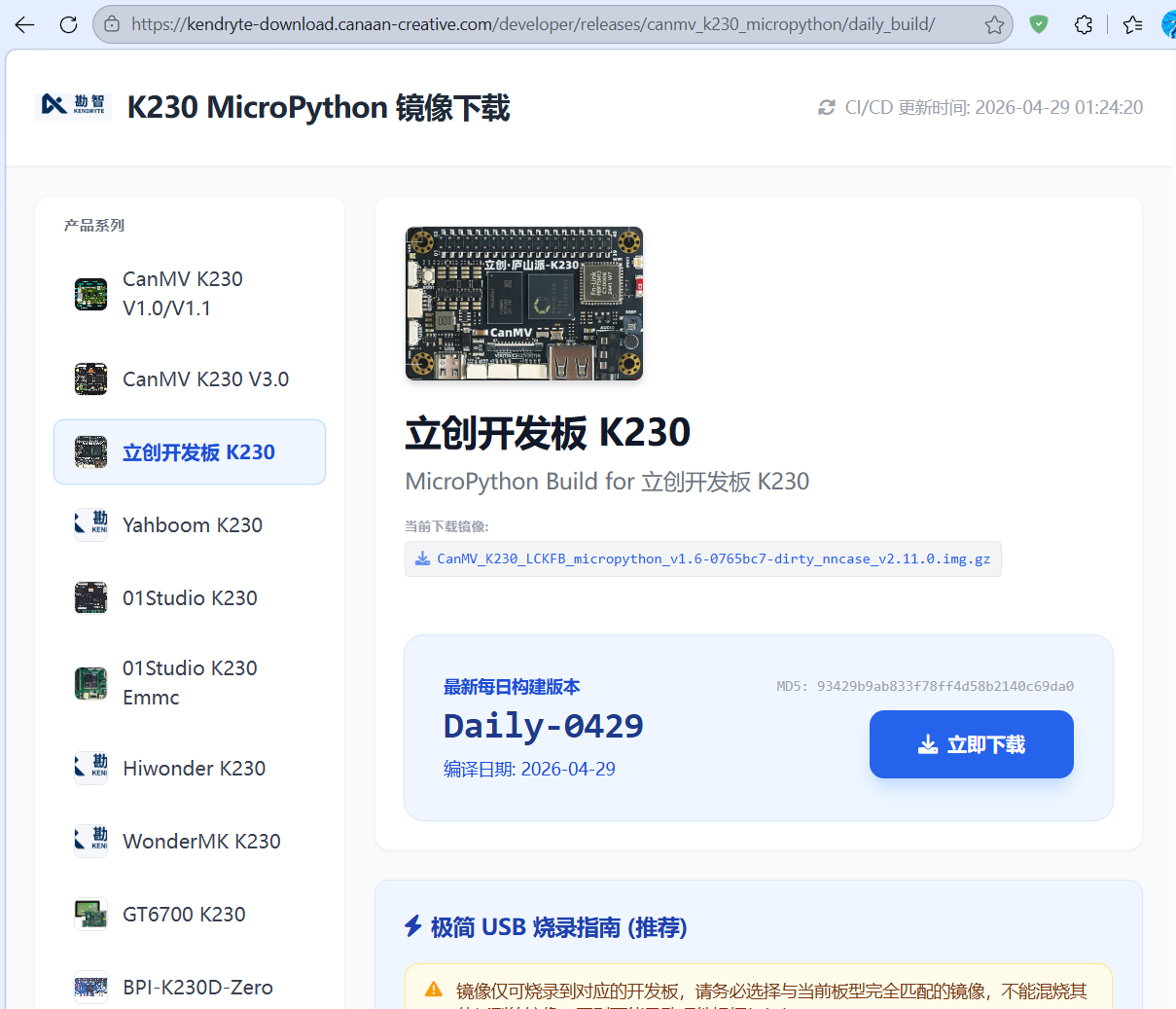
Task: Open WonderMK K230 product entry
Action: 190,841
